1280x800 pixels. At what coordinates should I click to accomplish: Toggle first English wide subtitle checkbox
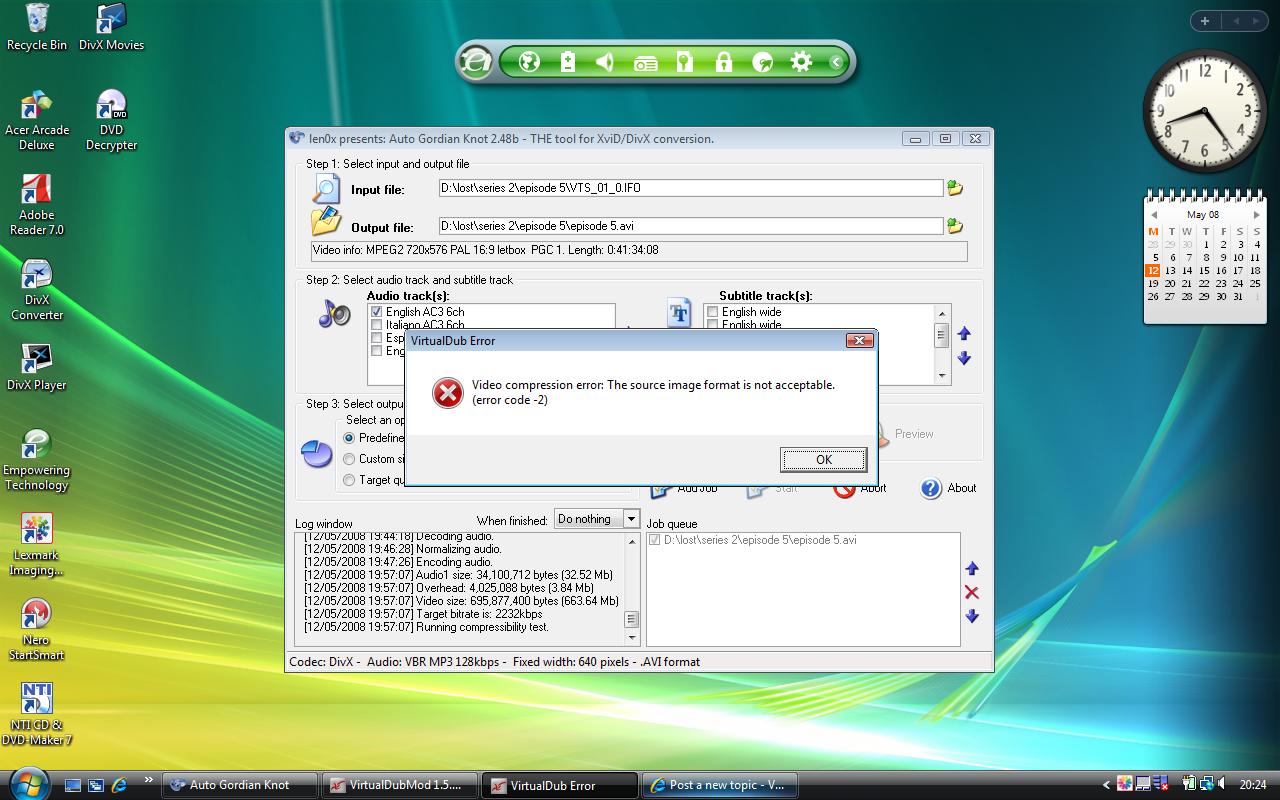[x=712, y=312]
